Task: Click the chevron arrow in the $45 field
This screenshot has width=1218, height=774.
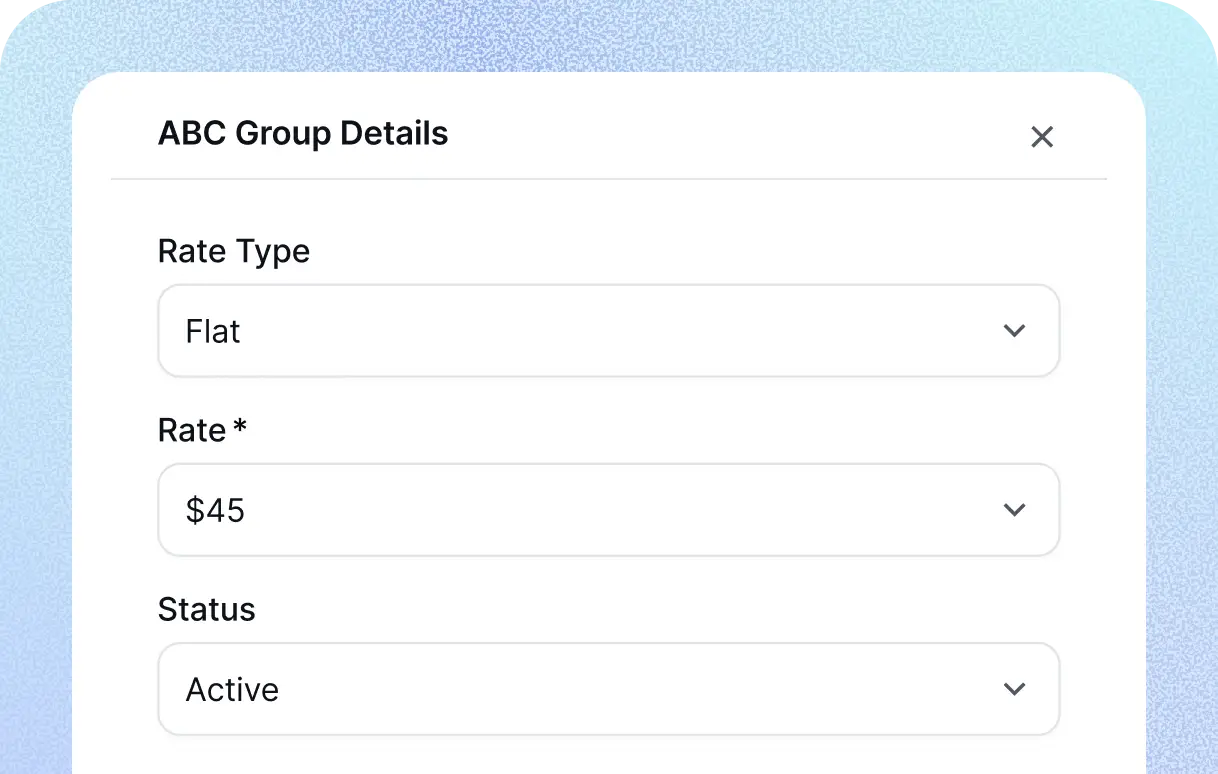Action: 1014,510
